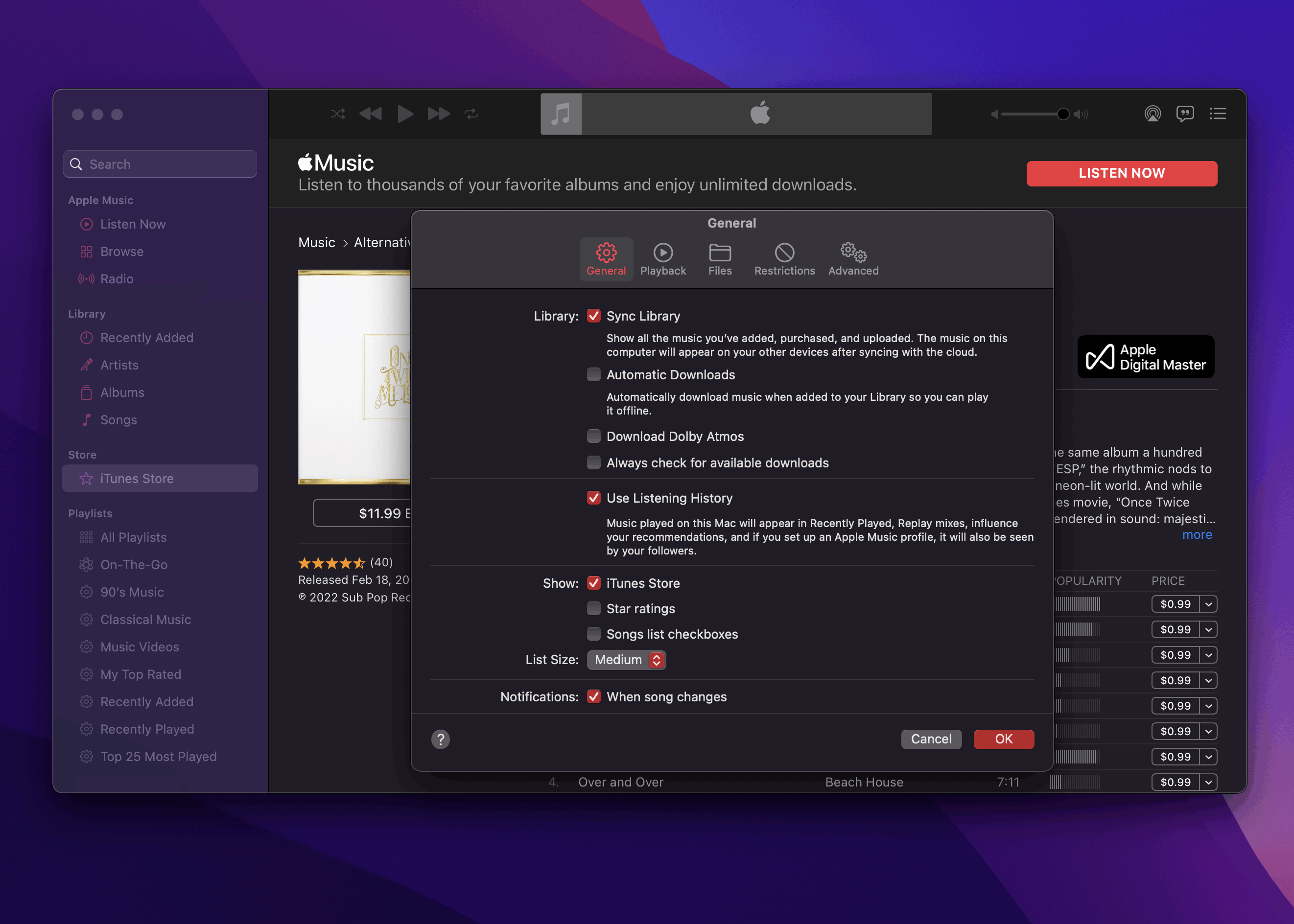1294x924 pixels.
Task: Open the lyrics speech bubble icon
Action: click(1185, 114)
